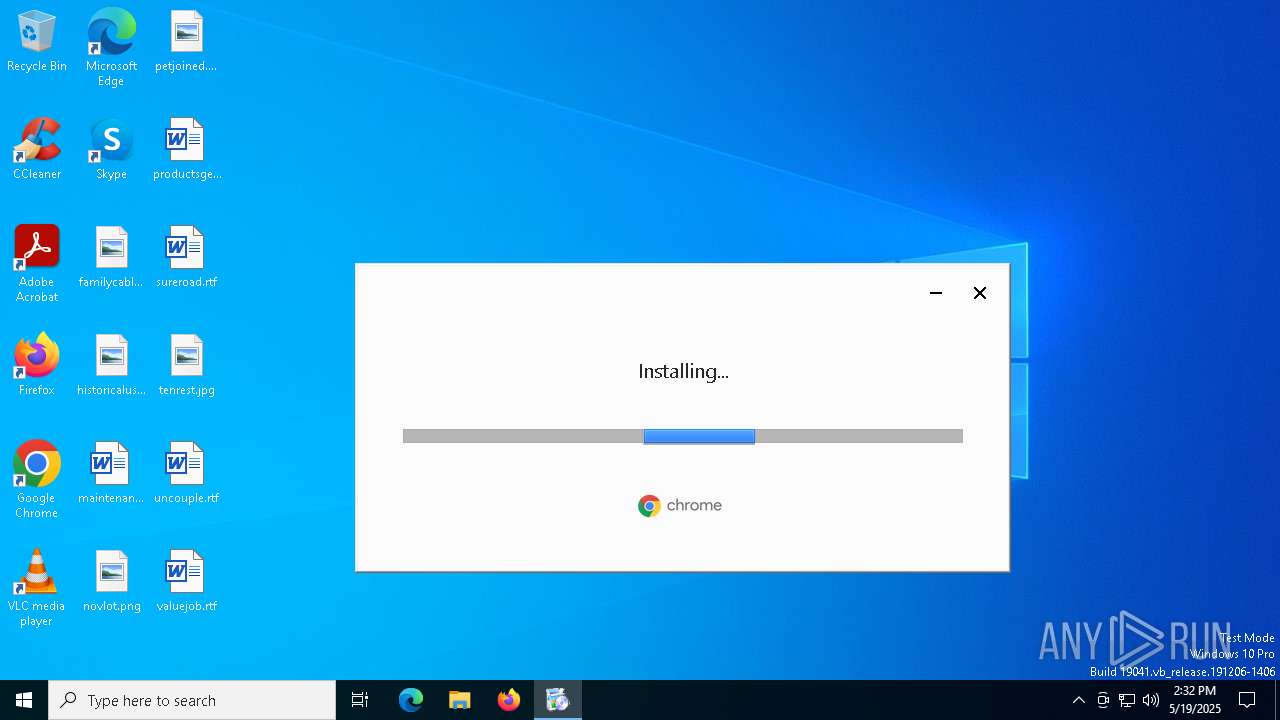This screenshot has width=1280, height=720.
Task: Select the productsge Word document icon
Action: (186, 150)
